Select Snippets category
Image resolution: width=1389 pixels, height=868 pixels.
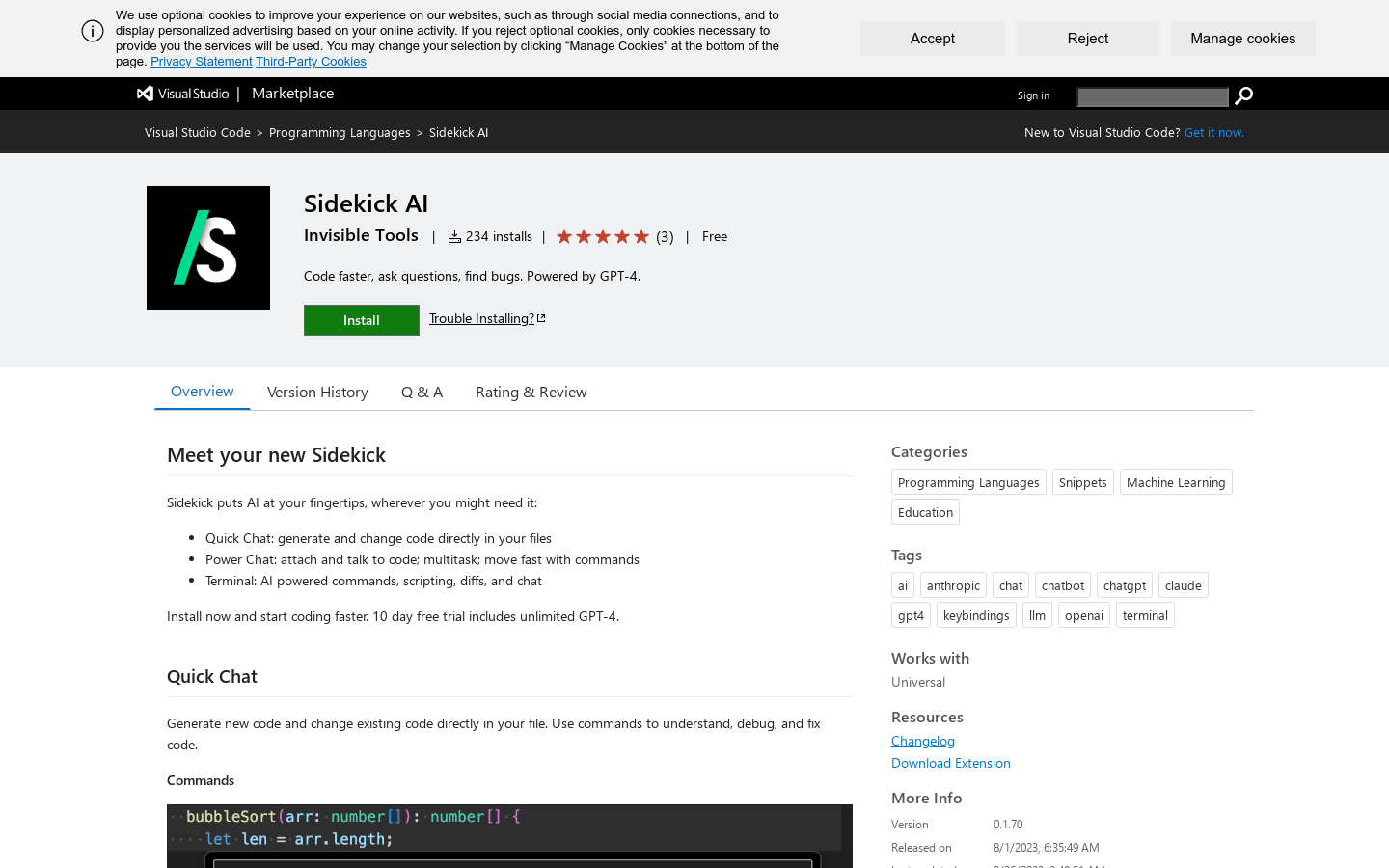(x=1083, y=482)
